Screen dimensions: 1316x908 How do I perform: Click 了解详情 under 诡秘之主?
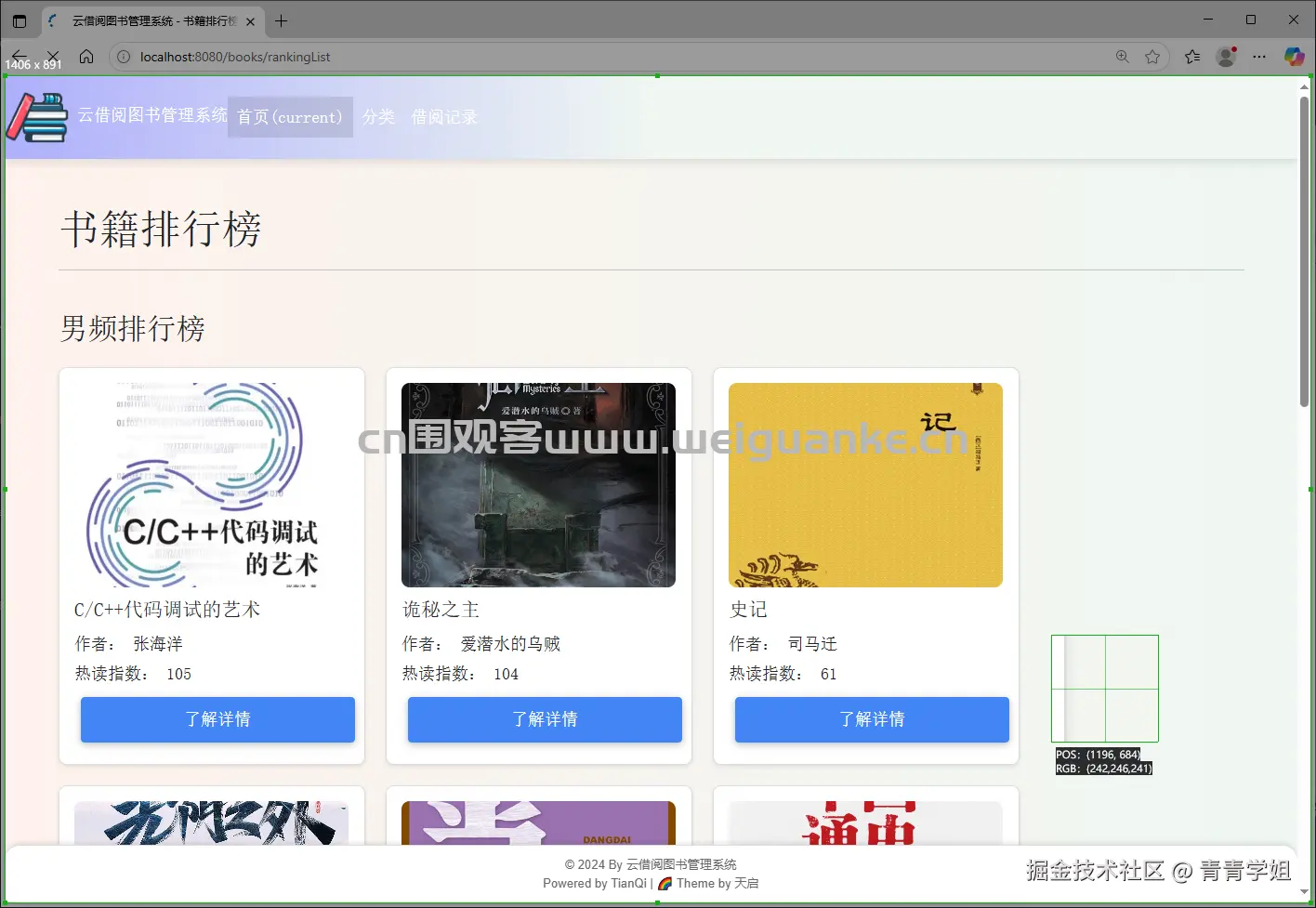545,719
